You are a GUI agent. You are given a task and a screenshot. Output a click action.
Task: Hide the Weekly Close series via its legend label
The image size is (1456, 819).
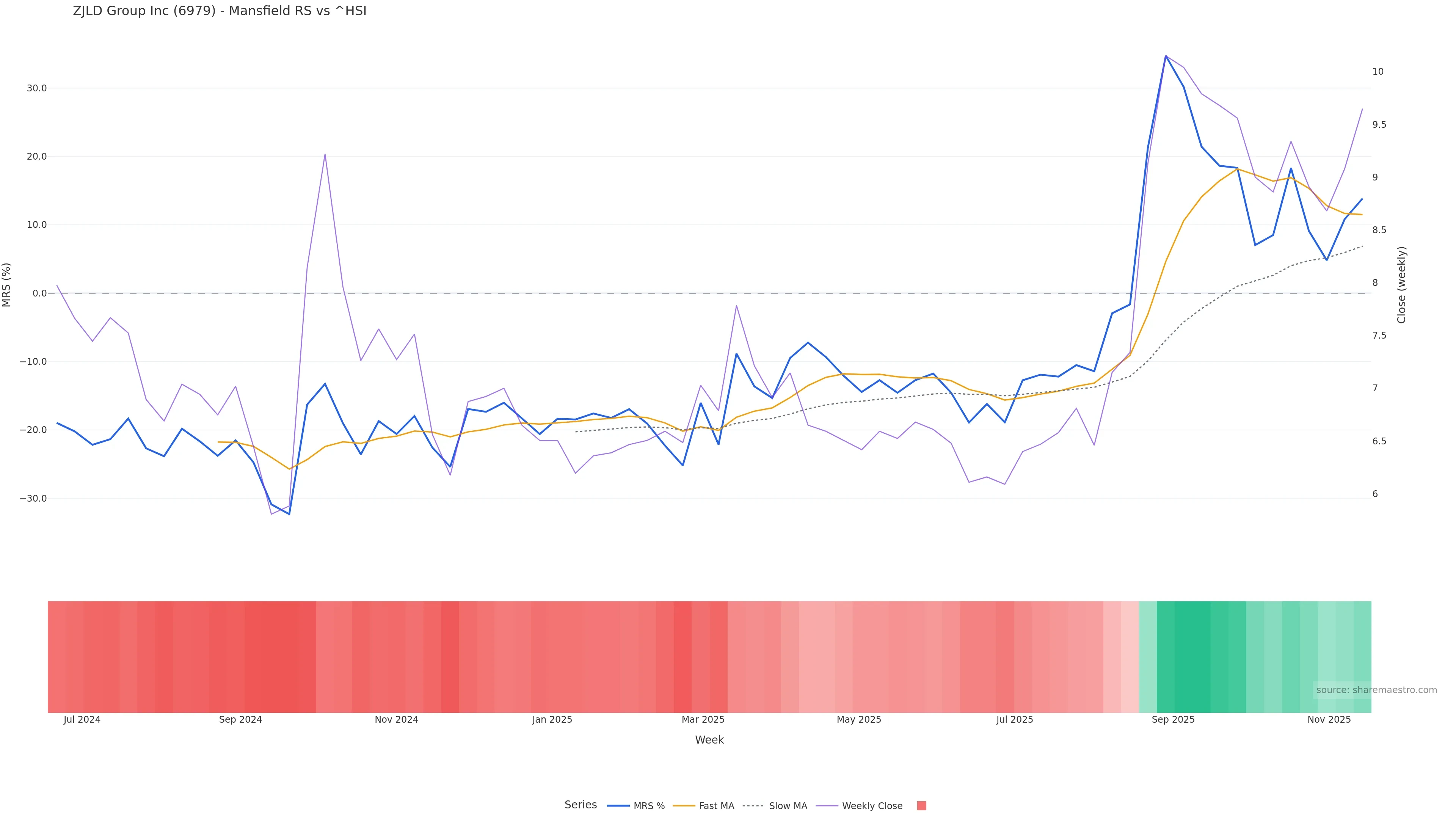click(x=872, y=806)
